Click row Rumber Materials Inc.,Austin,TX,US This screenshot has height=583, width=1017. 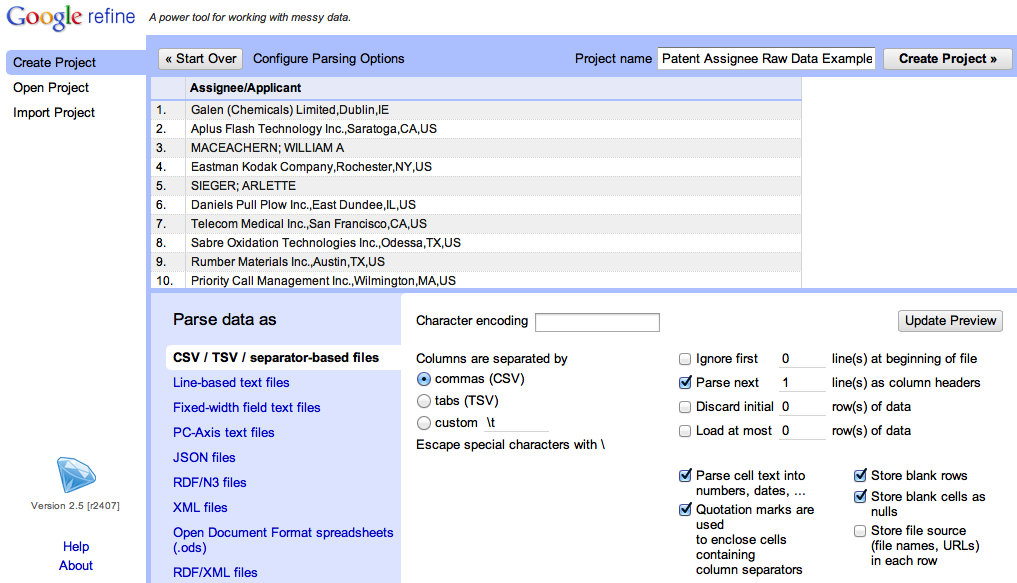(x=476, y=261)
